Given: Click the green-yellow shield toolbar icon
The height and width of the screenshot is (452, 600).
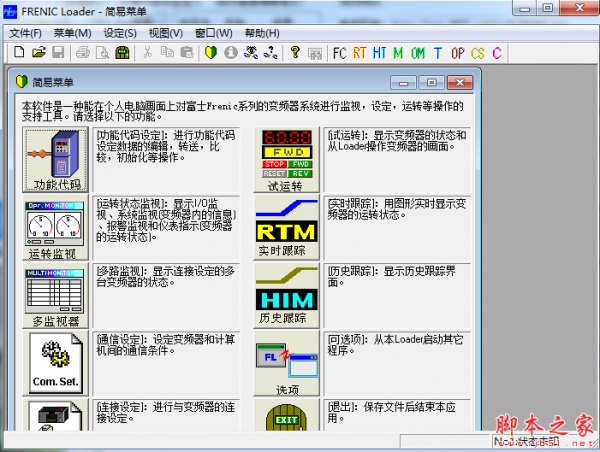Looking at the screenshot, I should pos(211,52).
